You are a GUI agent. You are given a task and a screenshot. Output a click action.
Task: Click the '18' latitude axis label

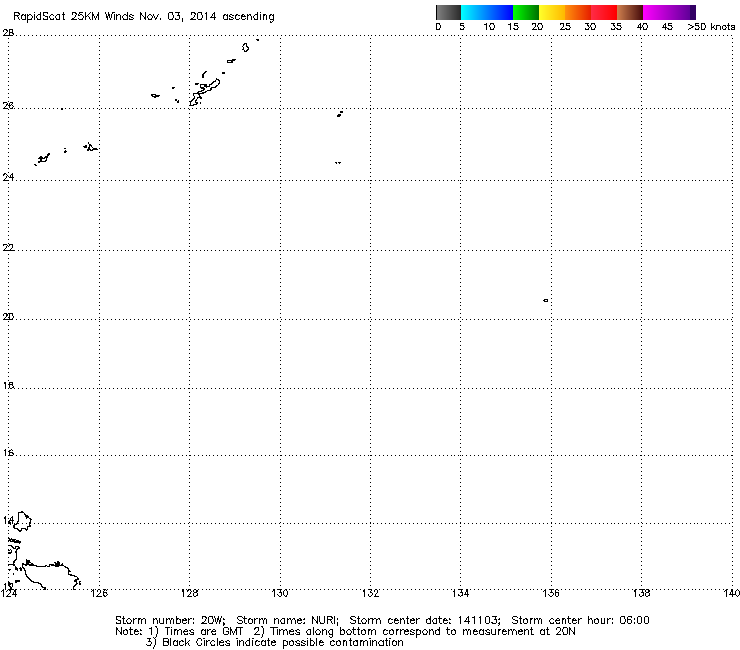point(8,386)
